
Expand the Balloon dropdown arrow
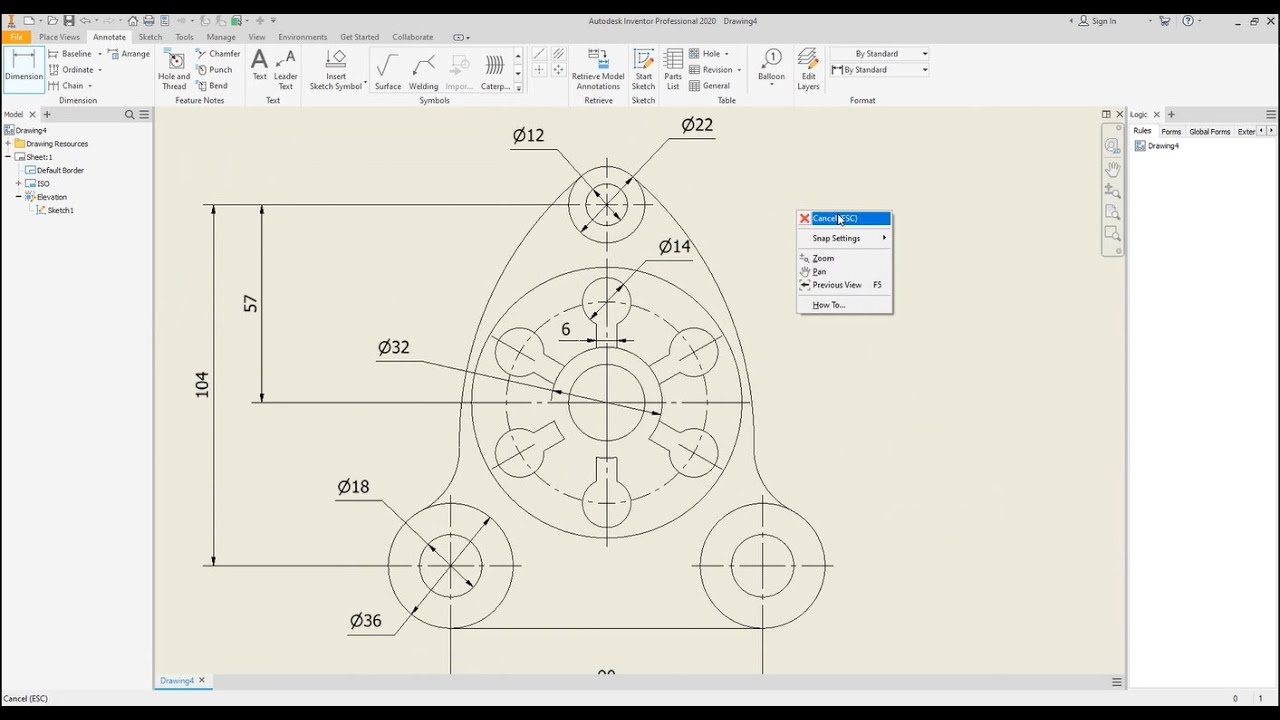click(x=771, y=86)
